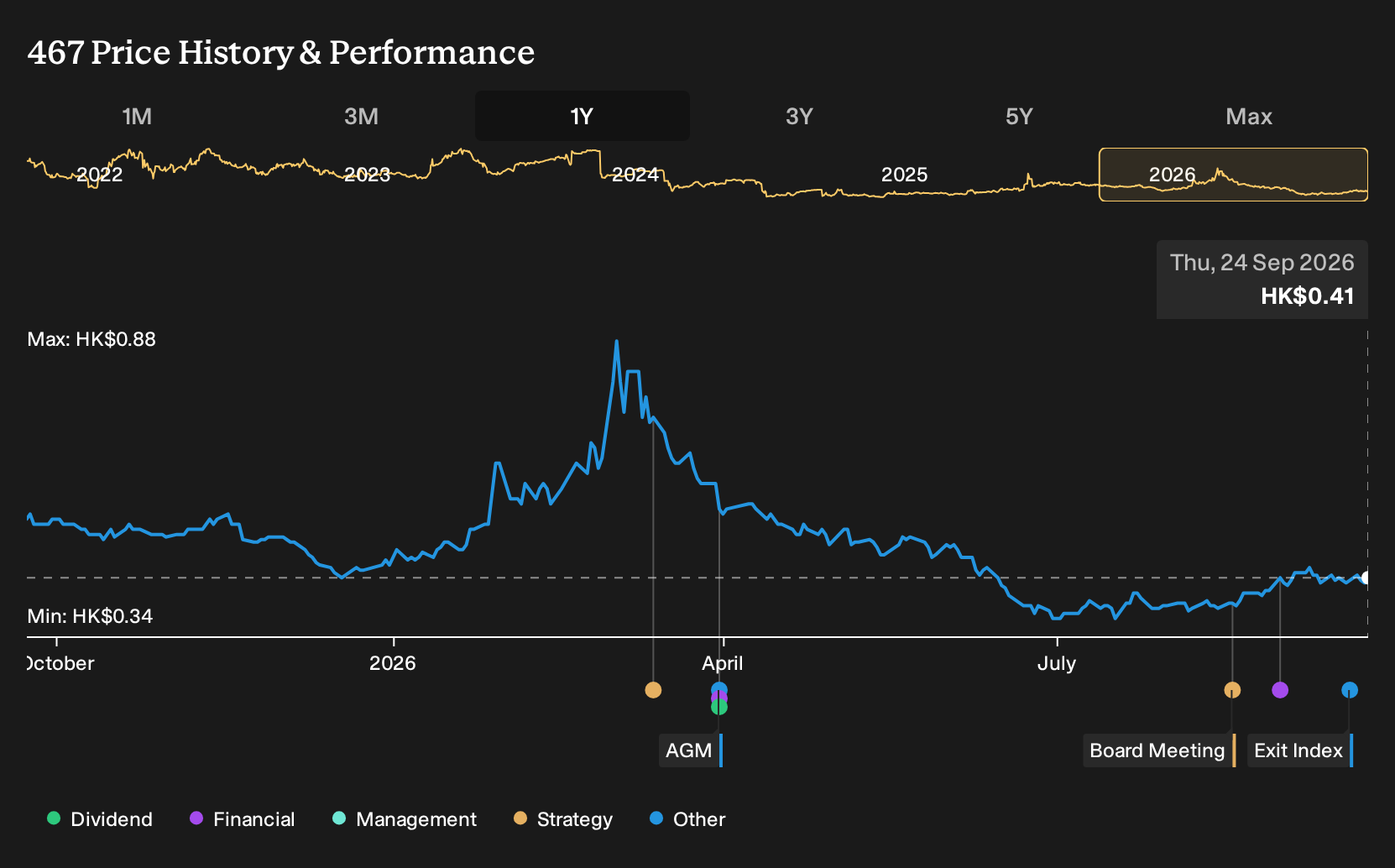The height and width of the screenshot is (868, 1395).
Task: Jump to 2025 in the overview chart
Action: pyautogui.click(x=904, y=175)
